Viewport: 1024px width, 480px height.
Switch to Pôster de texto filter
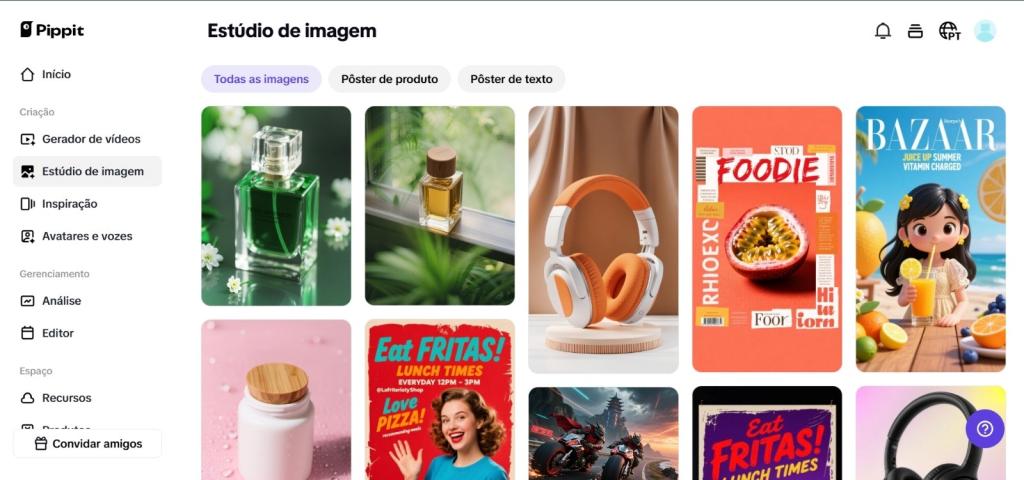point(511,79)
